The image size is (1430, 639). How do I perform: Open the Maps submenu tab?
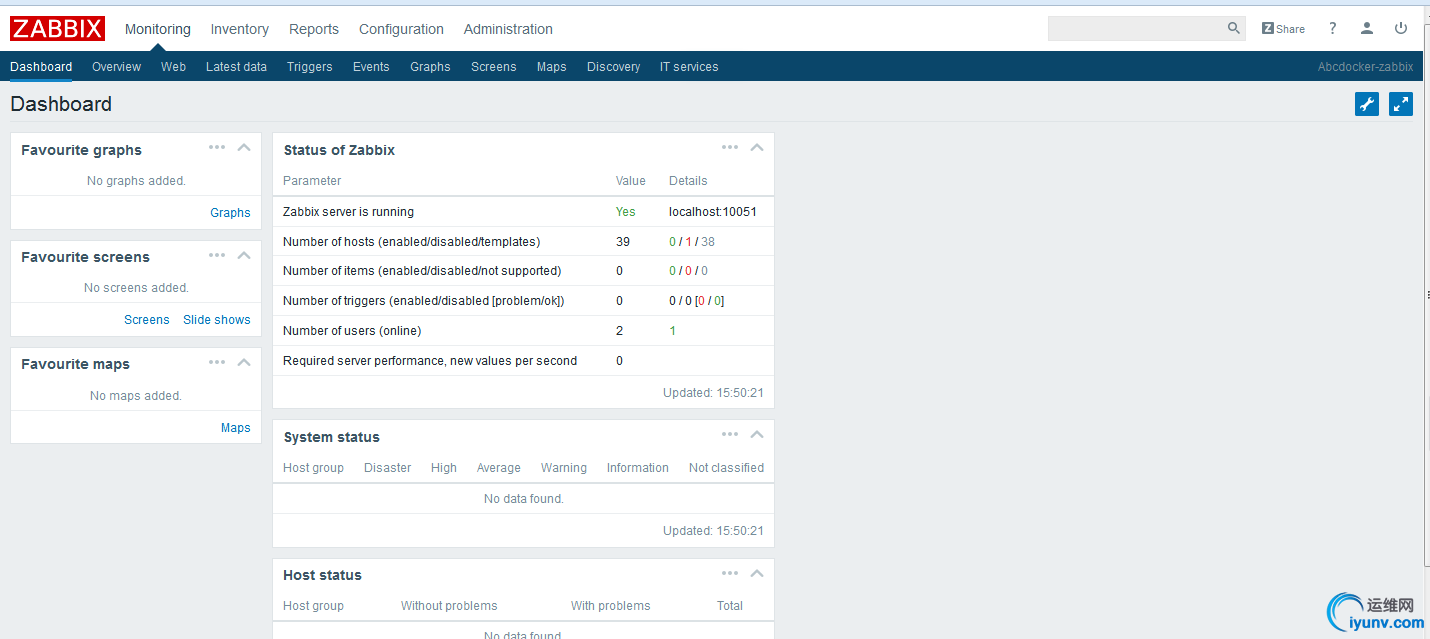click(551, 67)
